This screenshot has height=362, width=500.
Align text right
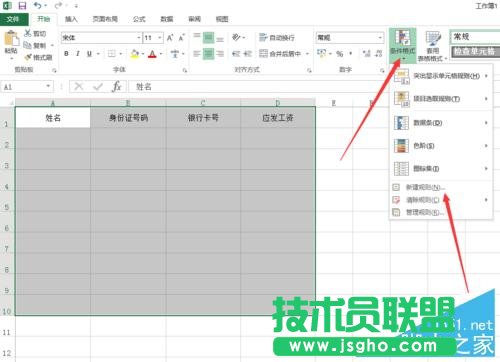tap(220, 53)
